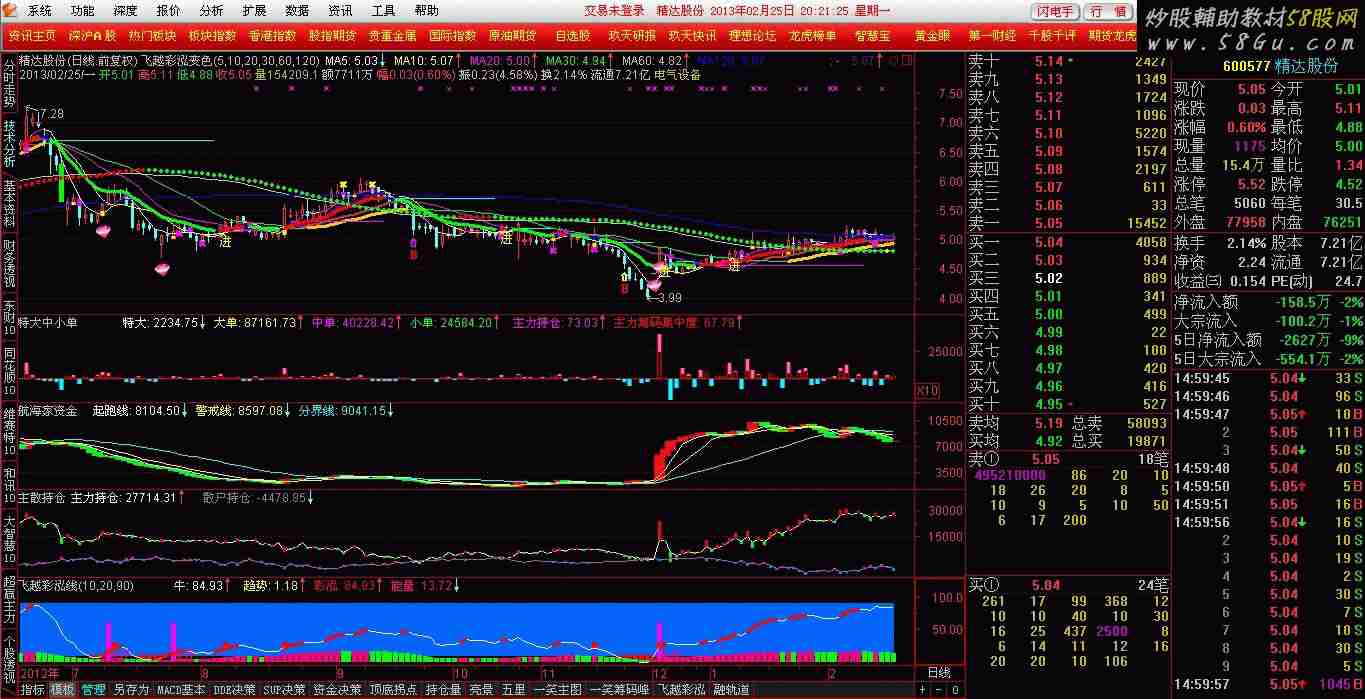The height and width of the screenshot is (699, 1365).
Task: Select the 模板 bottom tab
Action: pos(62,690)
